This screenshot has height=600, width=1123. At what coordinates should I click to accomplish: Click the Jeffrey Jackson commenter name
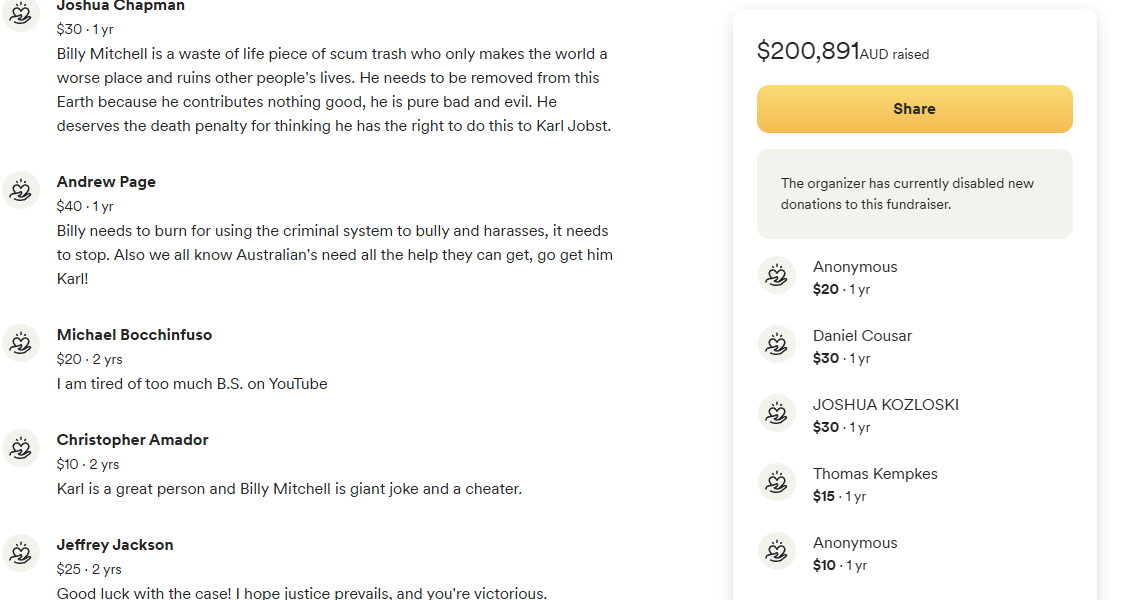(x=115, y=545)
